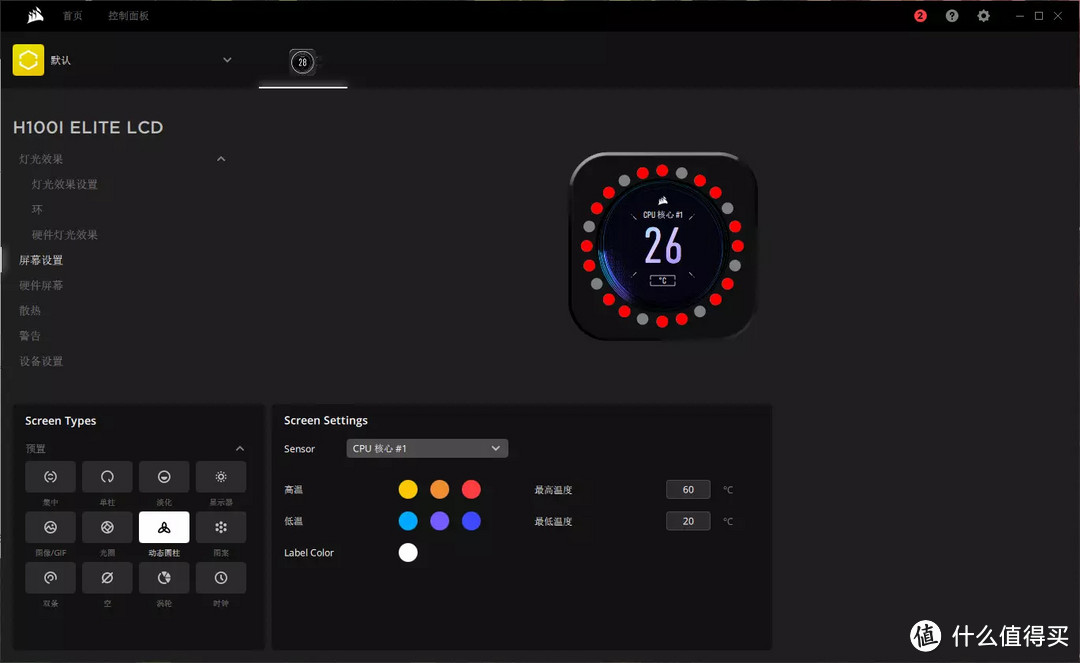The height and width of the screenshot is (663, 1080).
Task: Select the H100i cooler device tab icon
Action: click(x=302, y=62)
